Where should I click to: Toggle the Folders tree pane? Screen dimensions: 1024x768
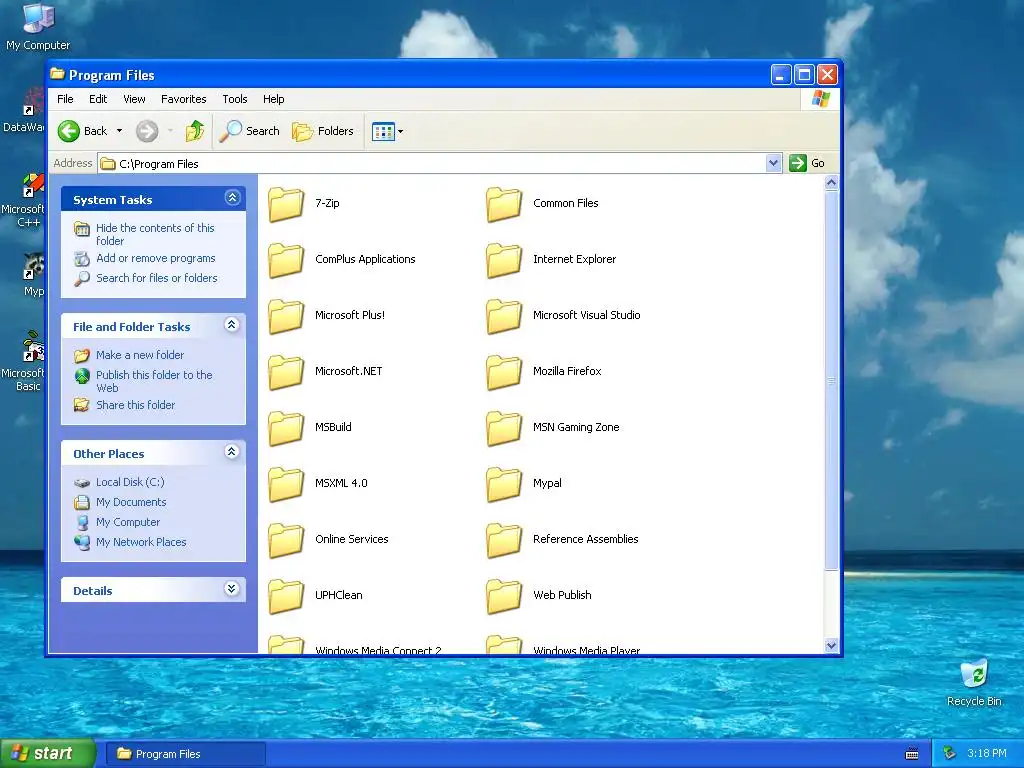pyautogui.click(x=323, y=131)
